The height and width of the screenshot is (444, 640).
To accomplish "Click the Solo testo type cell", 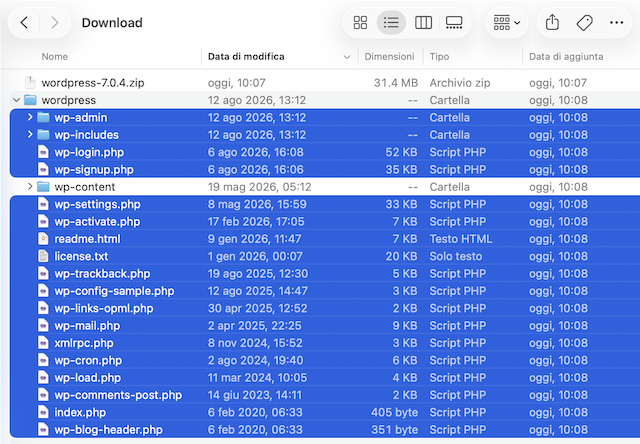I will [x=456, y=256].
